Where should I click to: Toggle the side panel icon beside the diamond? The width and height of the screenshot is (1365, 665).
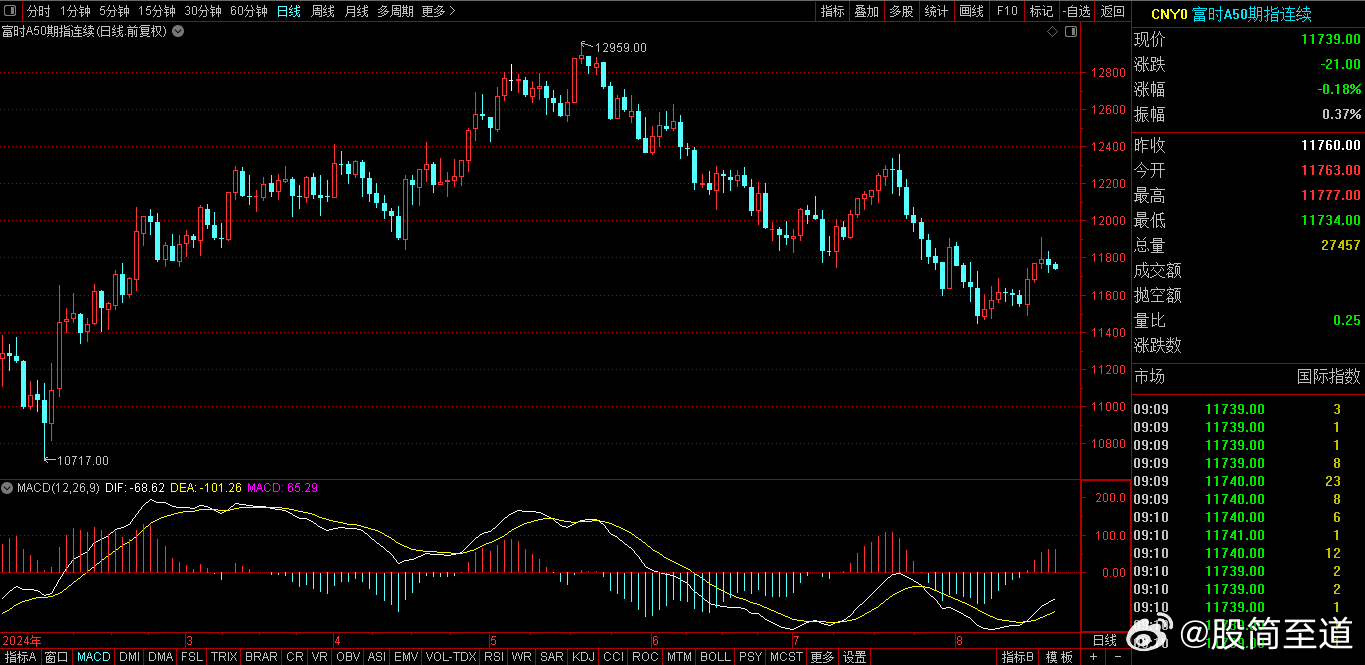(x=1070, y=32)
